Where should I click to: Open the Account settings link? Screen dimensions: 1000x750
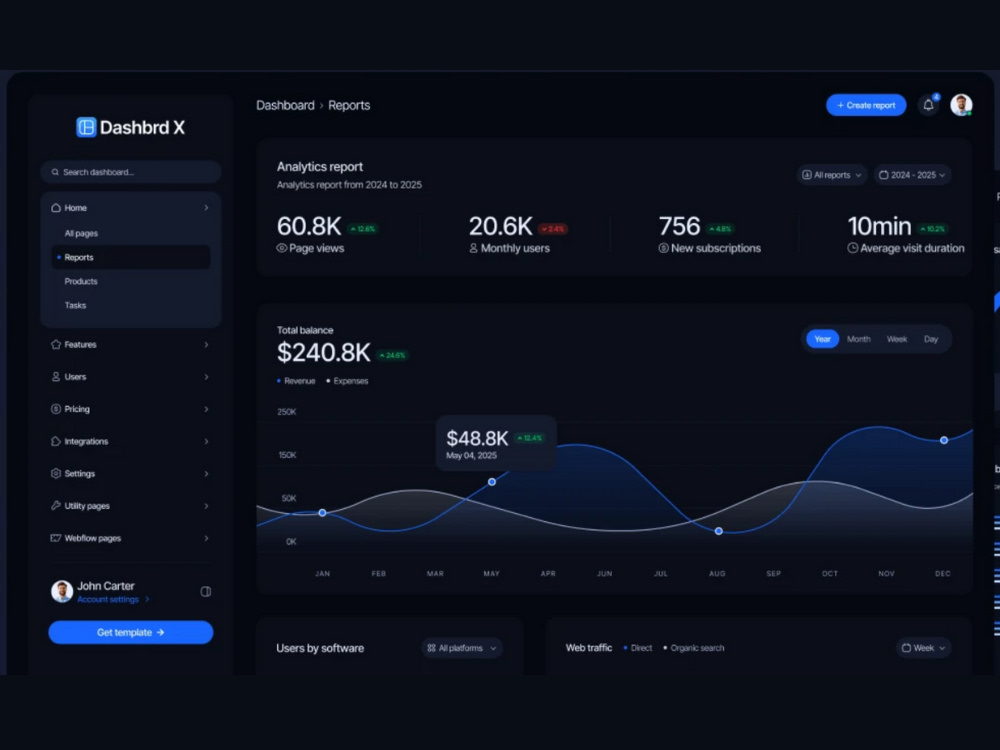(x=113, y=599)
